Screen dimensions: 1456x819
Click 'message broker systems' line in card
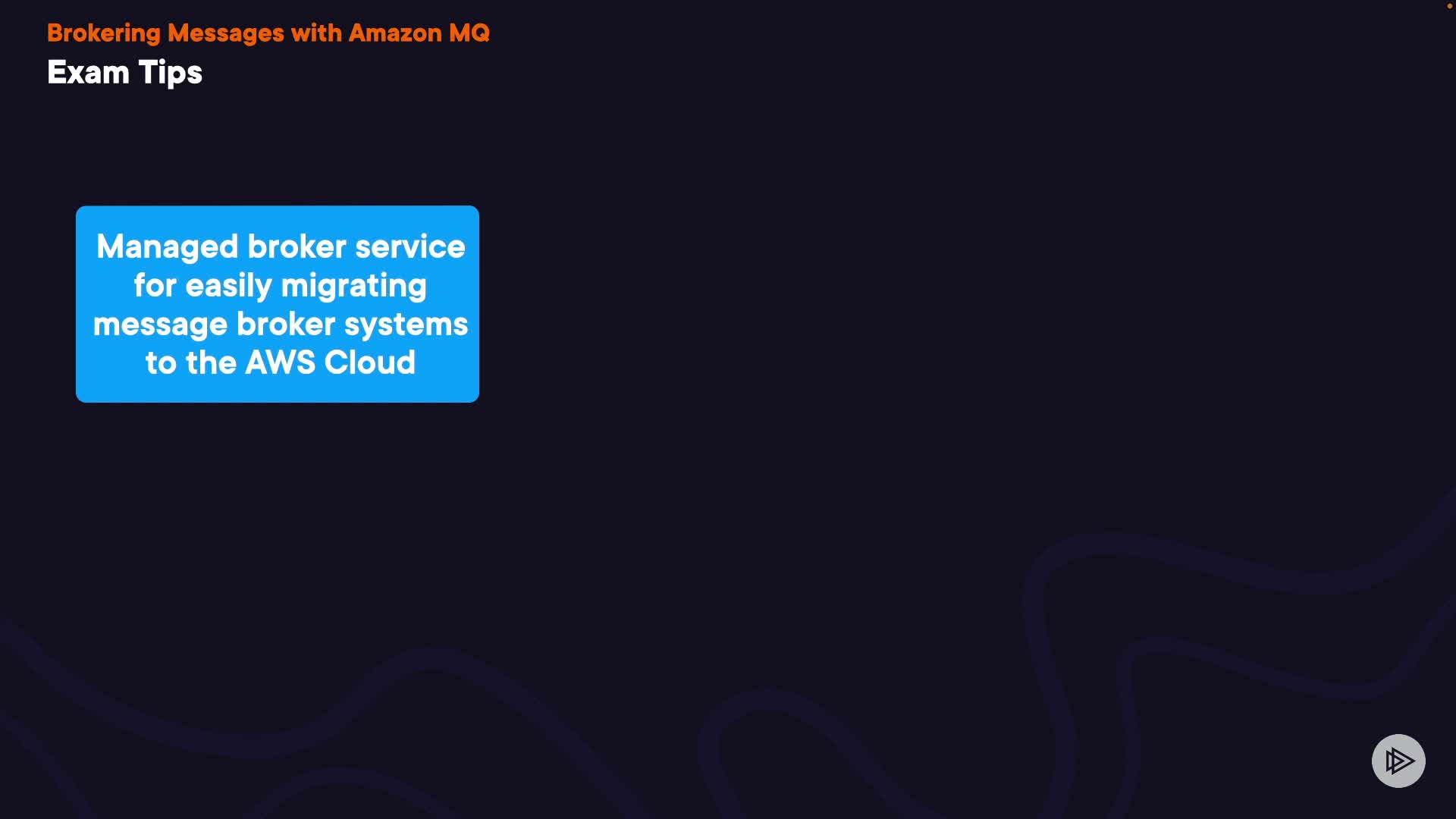point(281,325)
